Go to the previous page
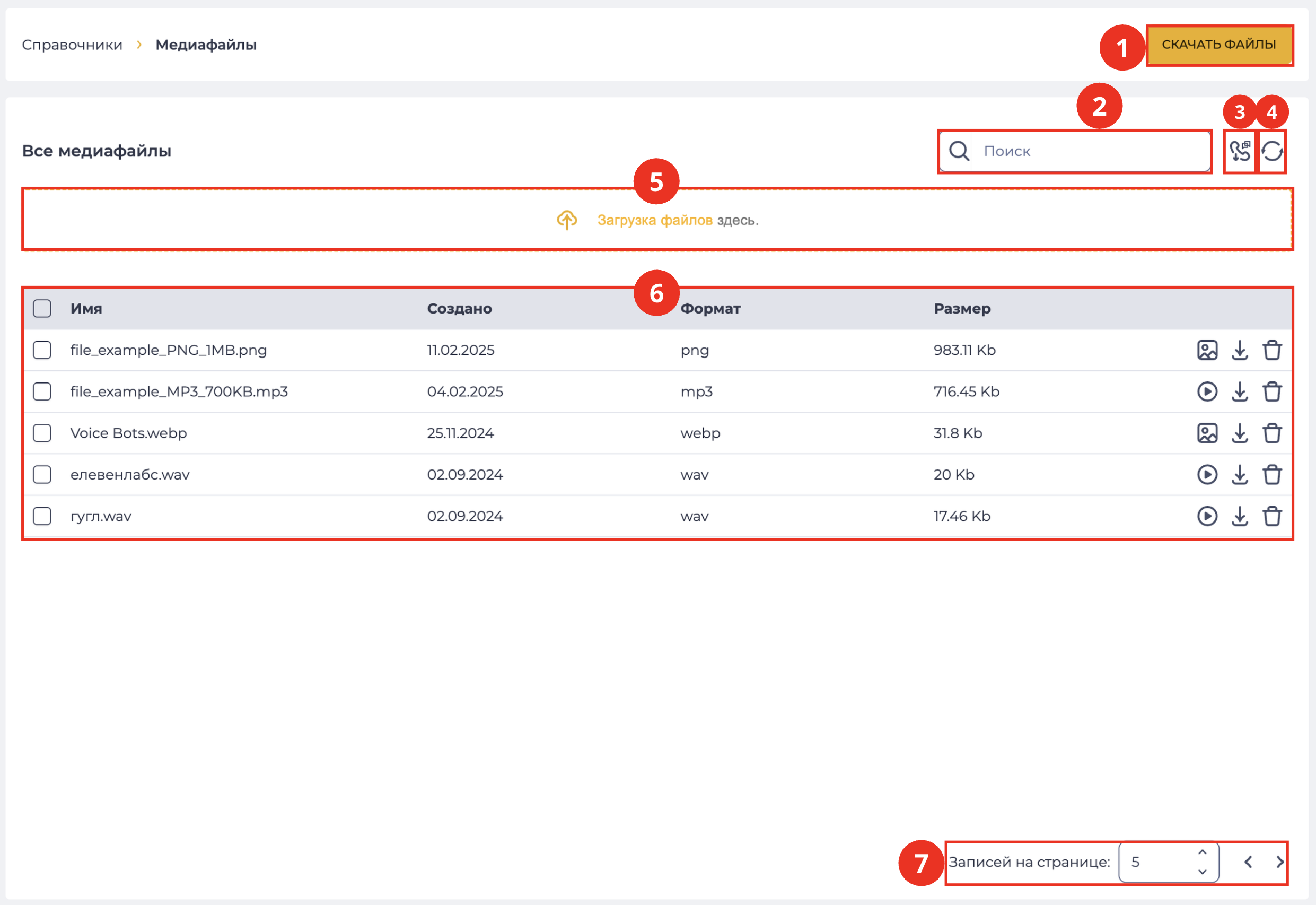This screenshot has height=905, width=1316. pos(1248,862)
